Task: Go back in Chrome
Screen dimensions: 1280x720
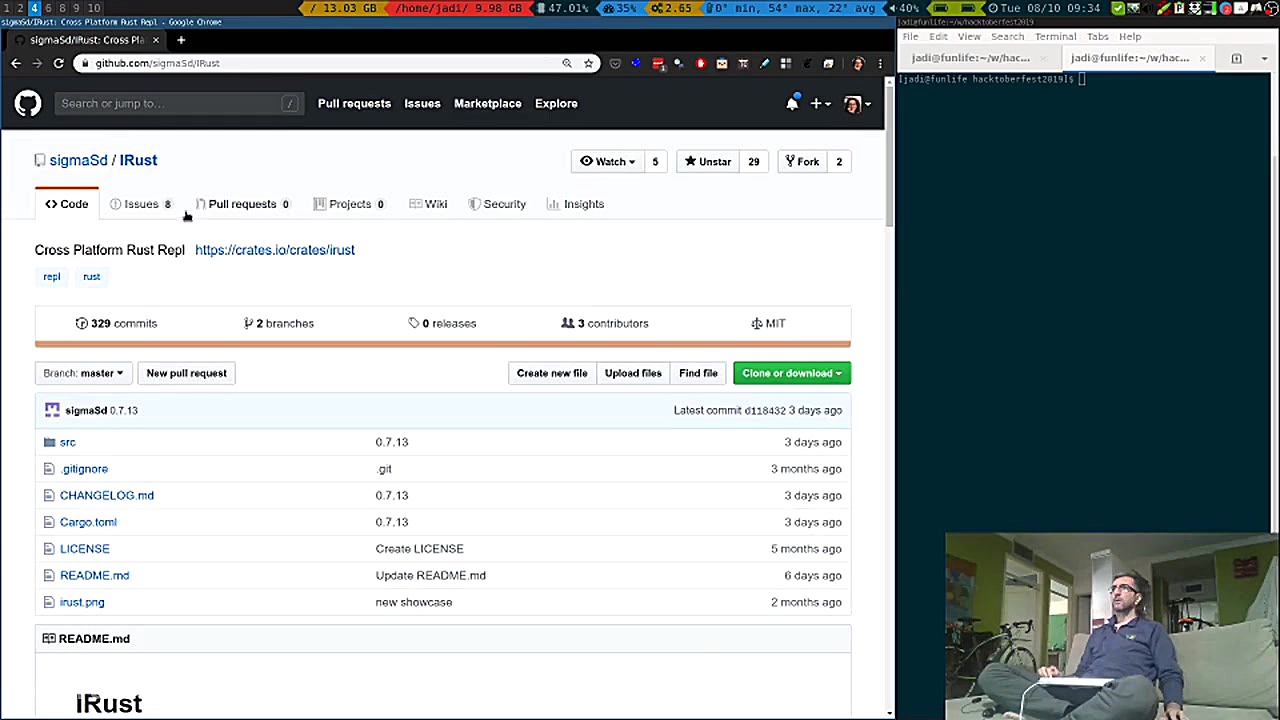Action: [16, 63]
